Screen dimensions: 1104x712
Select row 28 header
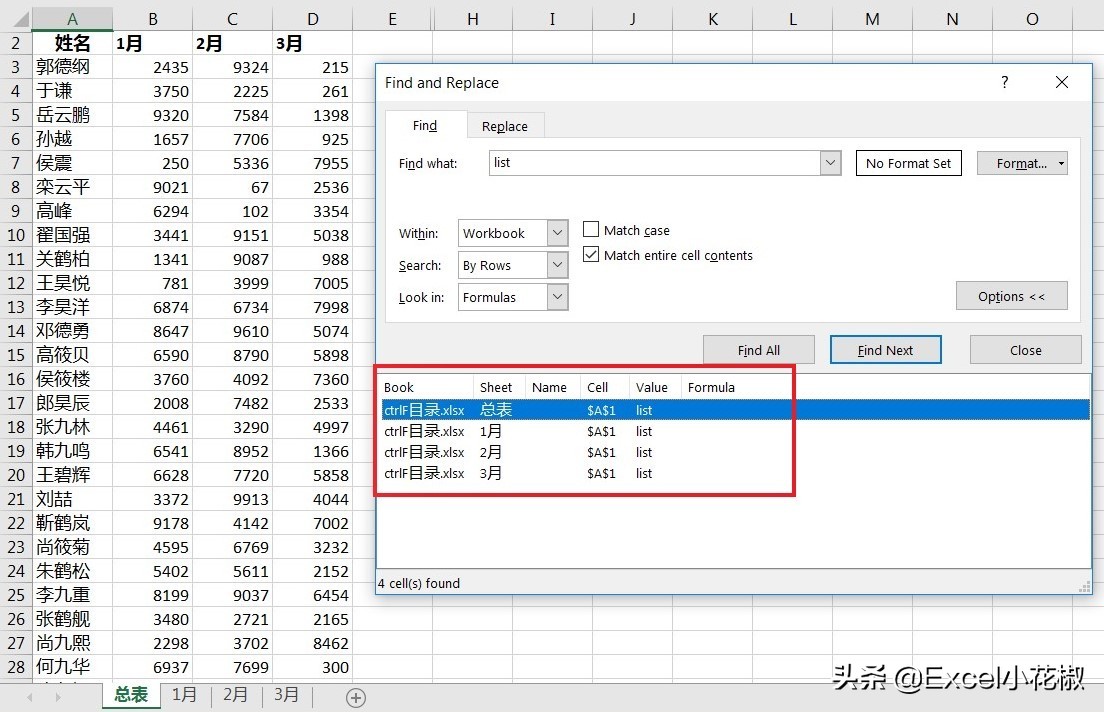click(x=15, y=666)
